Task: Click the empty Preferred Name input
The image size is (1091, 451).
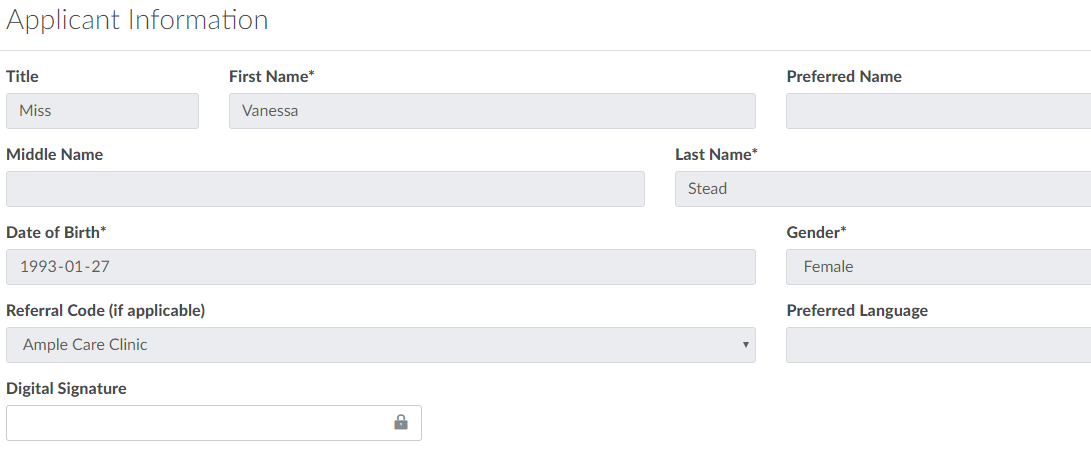Action: click(938, 111)
